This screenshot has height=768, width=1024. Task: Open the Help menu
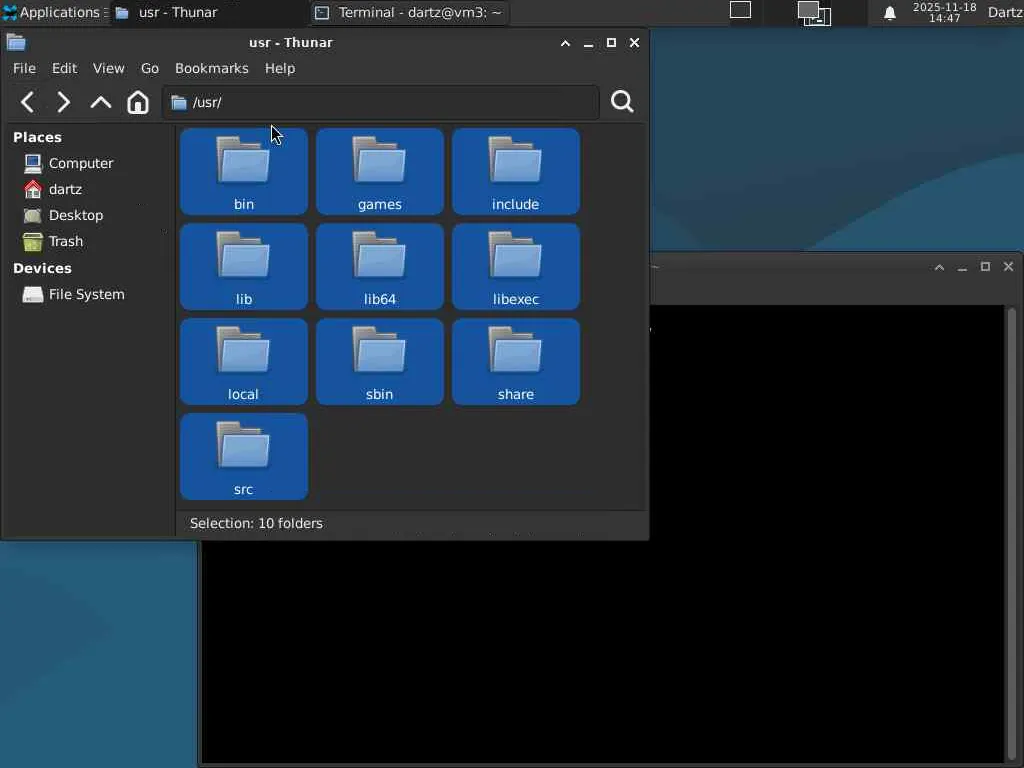point(280,69)
